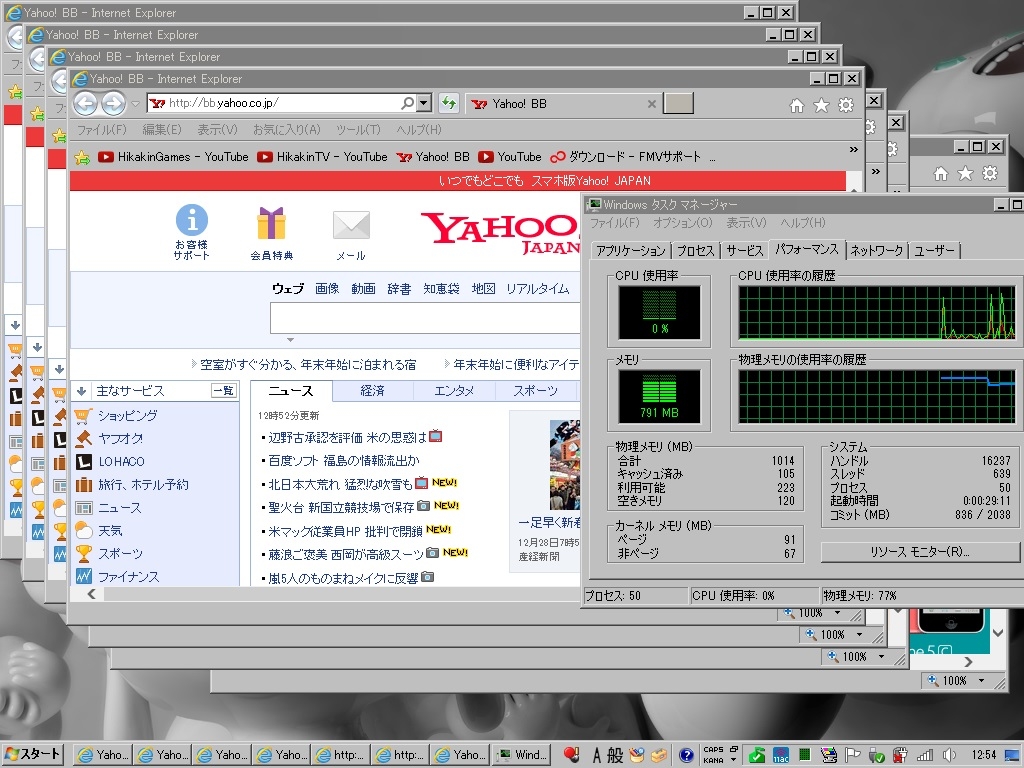Close the Yahoo! BB browser tab
Viewport: 1024px width, 768px height.
coord(651,104)
